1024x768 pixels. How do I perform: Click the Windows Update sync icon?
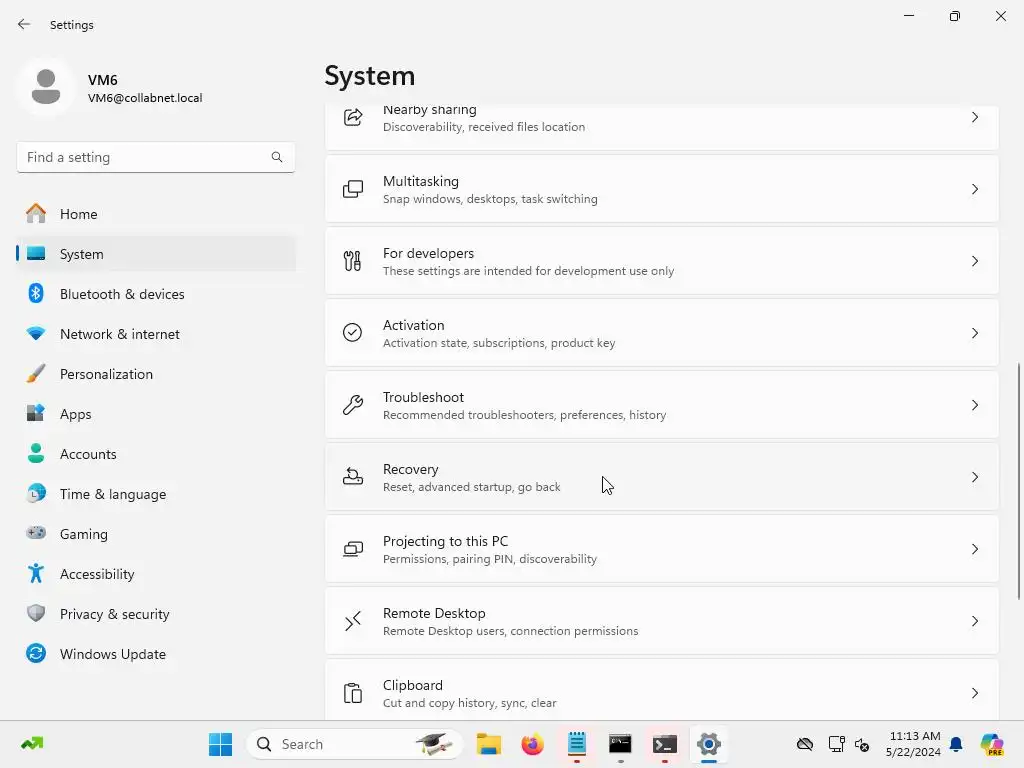tap(36, 653)
